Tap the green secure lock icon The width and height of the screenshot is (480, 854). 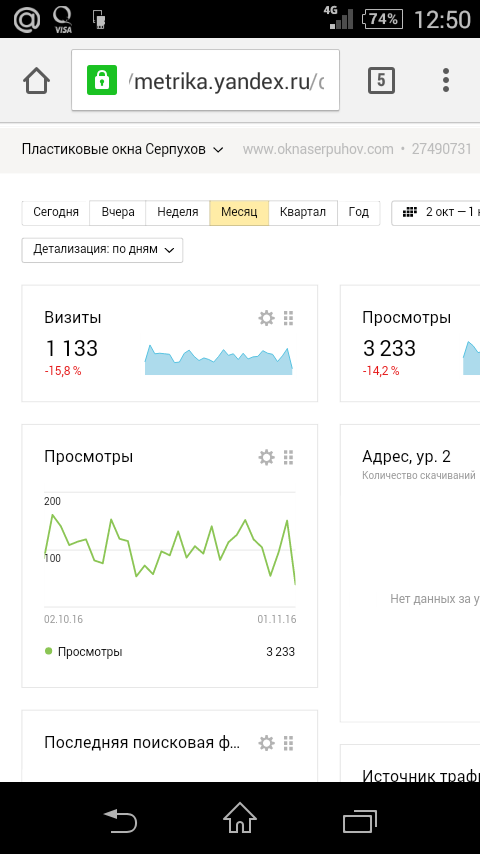102,80
